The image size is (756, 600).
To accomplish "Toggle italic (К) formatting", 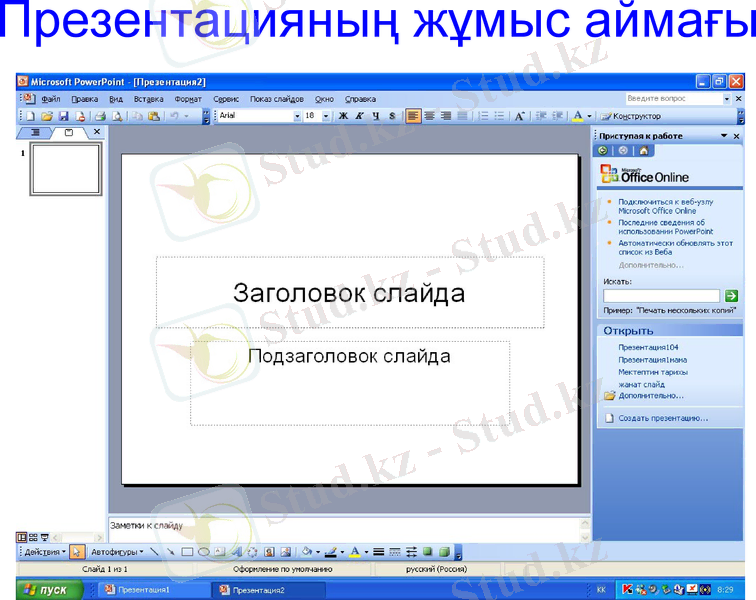I will click(360, 116).
